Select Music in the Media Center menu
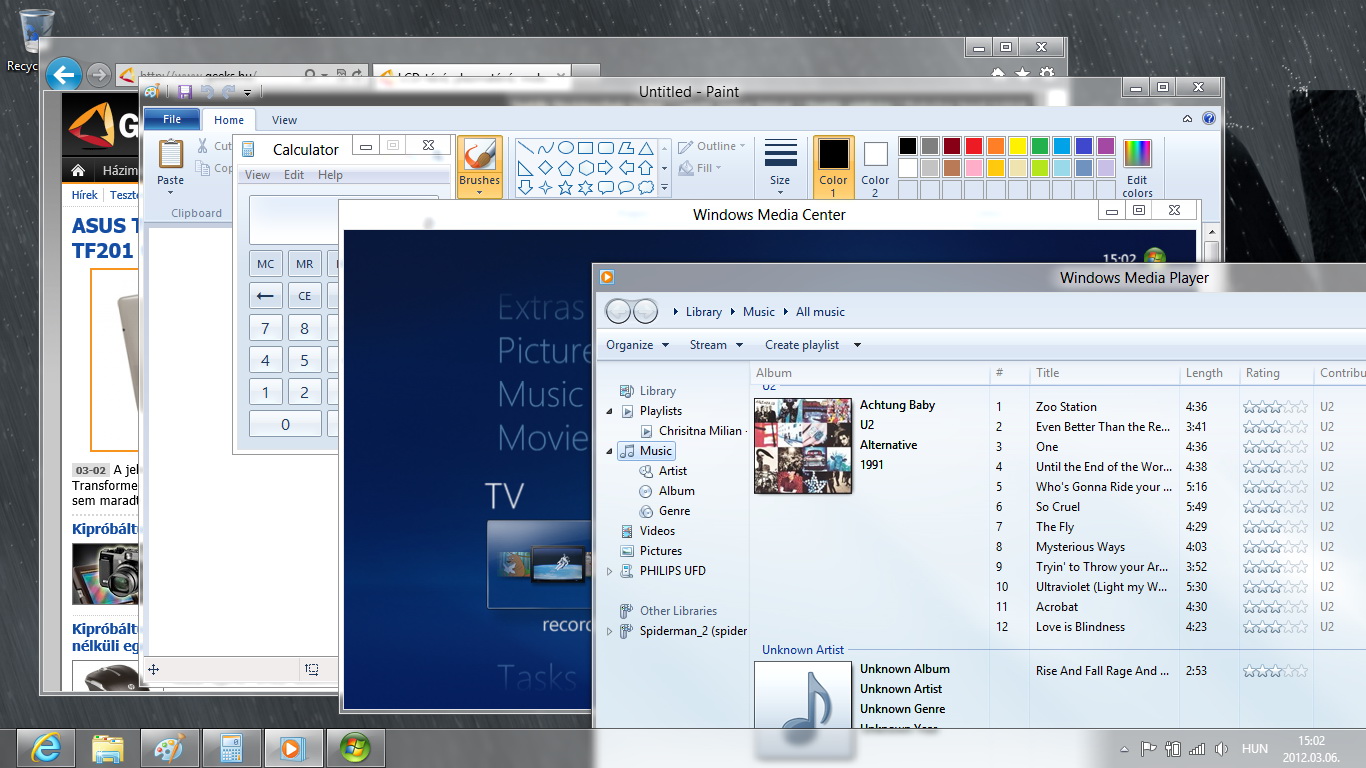Image resolution: width=1366 pixels, height=768 pixels. coord(539,394)
